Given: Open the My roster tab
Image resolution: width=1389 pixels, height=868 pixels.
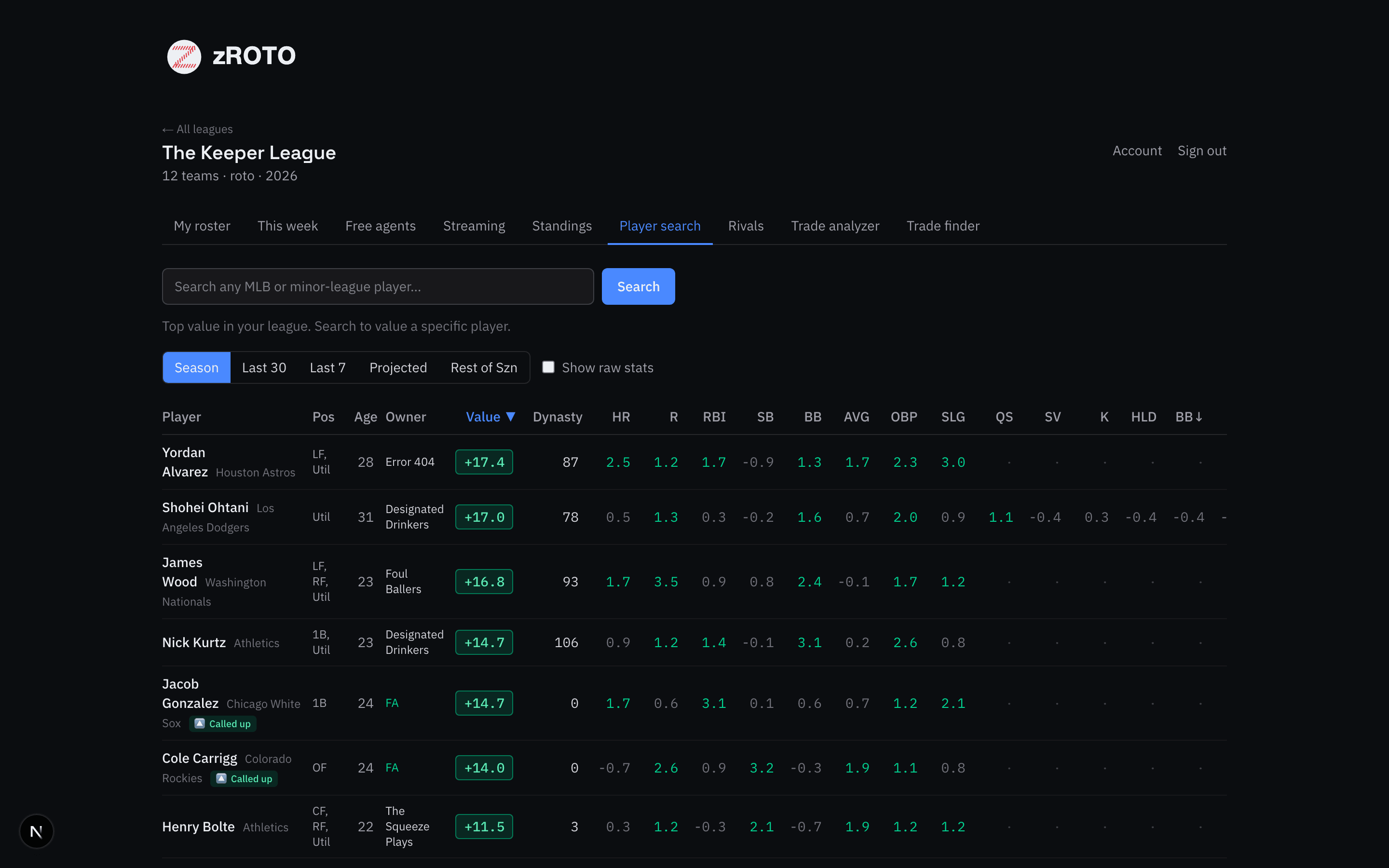Looking at the screenshot, I should [x=202, y=226].
